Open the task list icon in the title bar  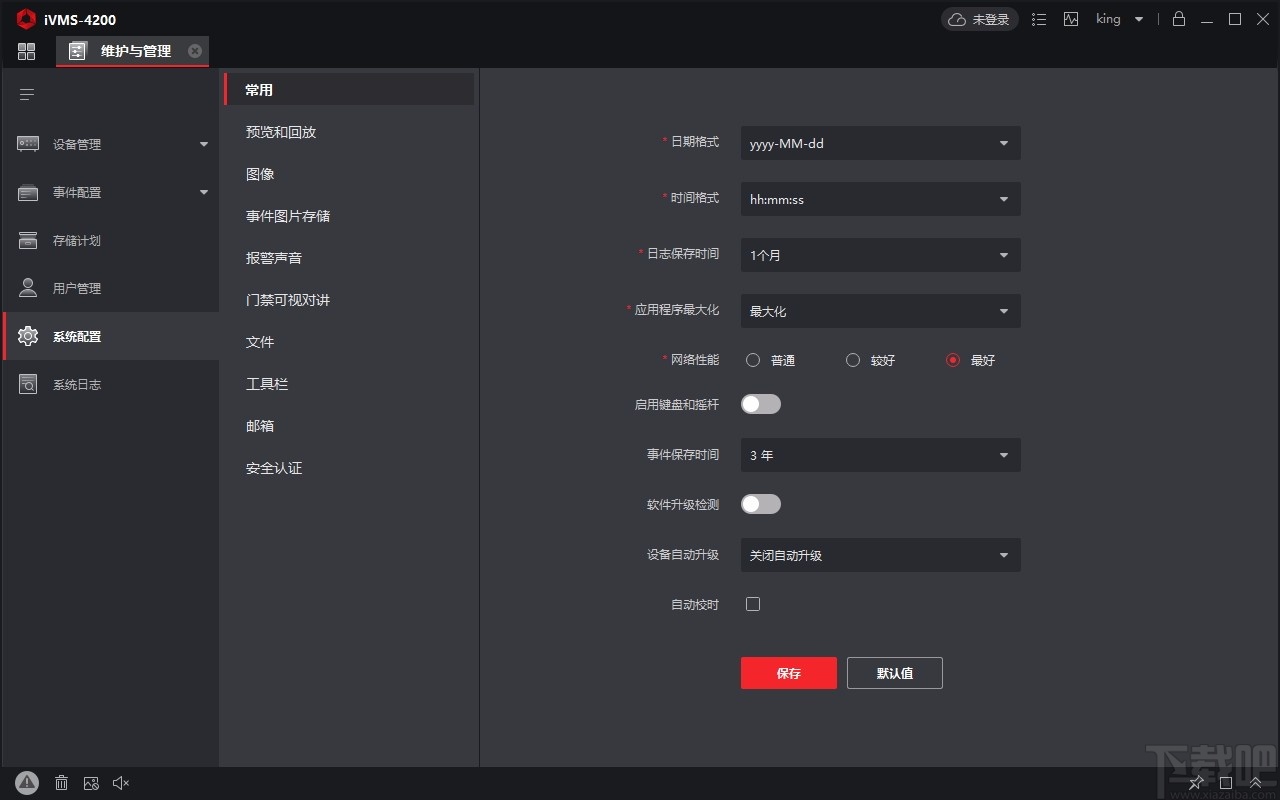[1039, 19]
